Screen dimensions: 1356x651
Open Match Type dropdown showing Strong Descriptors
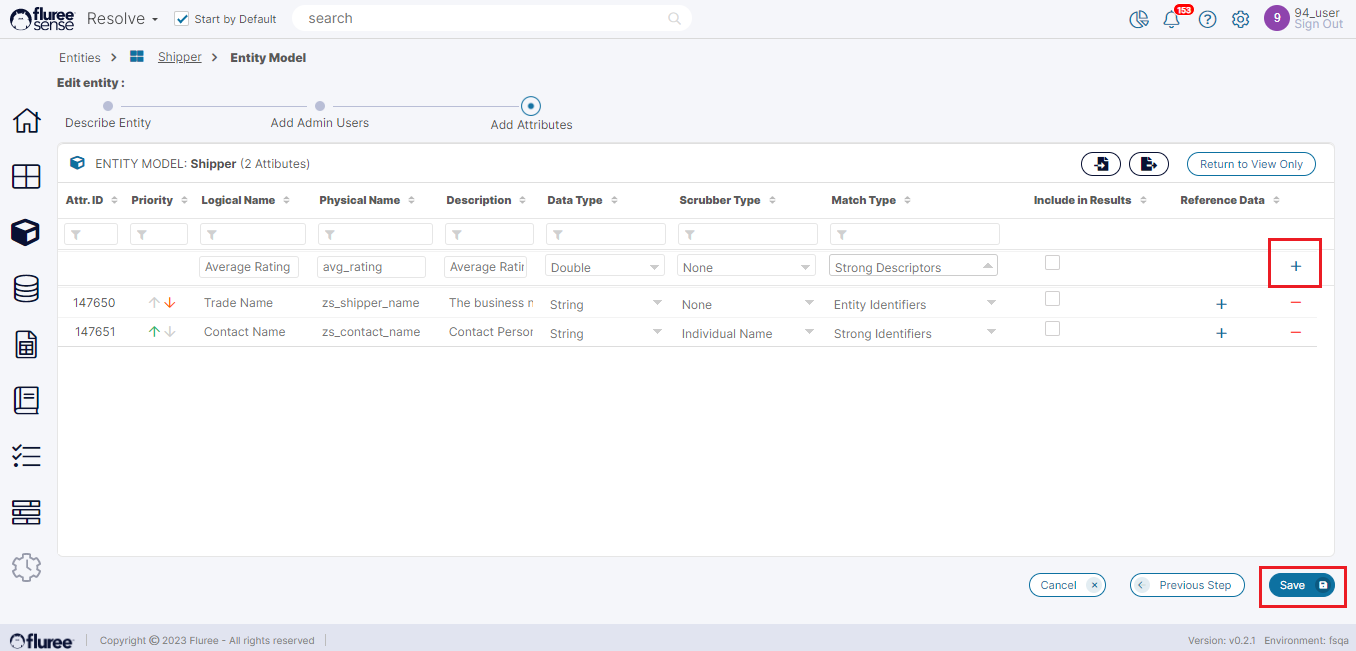[x=913, y=267]
